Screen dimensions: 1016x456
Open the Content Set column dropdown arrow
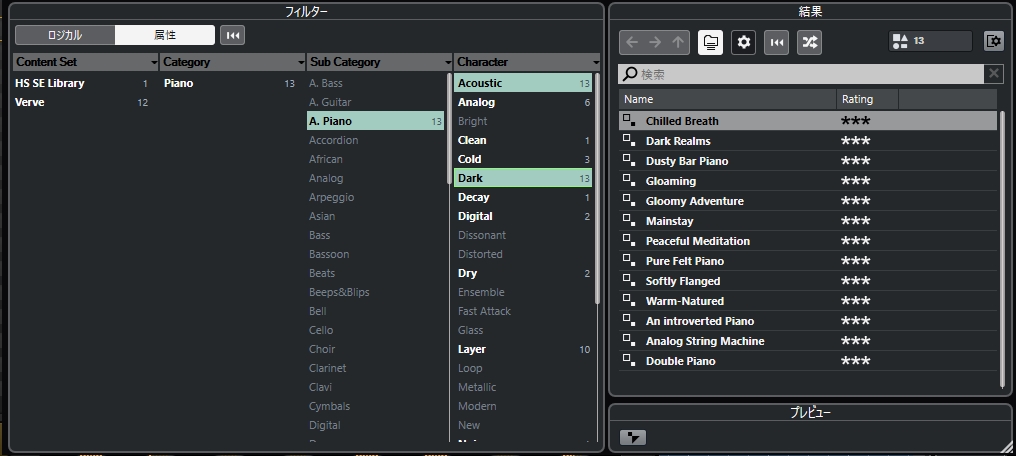pos(154,62)
